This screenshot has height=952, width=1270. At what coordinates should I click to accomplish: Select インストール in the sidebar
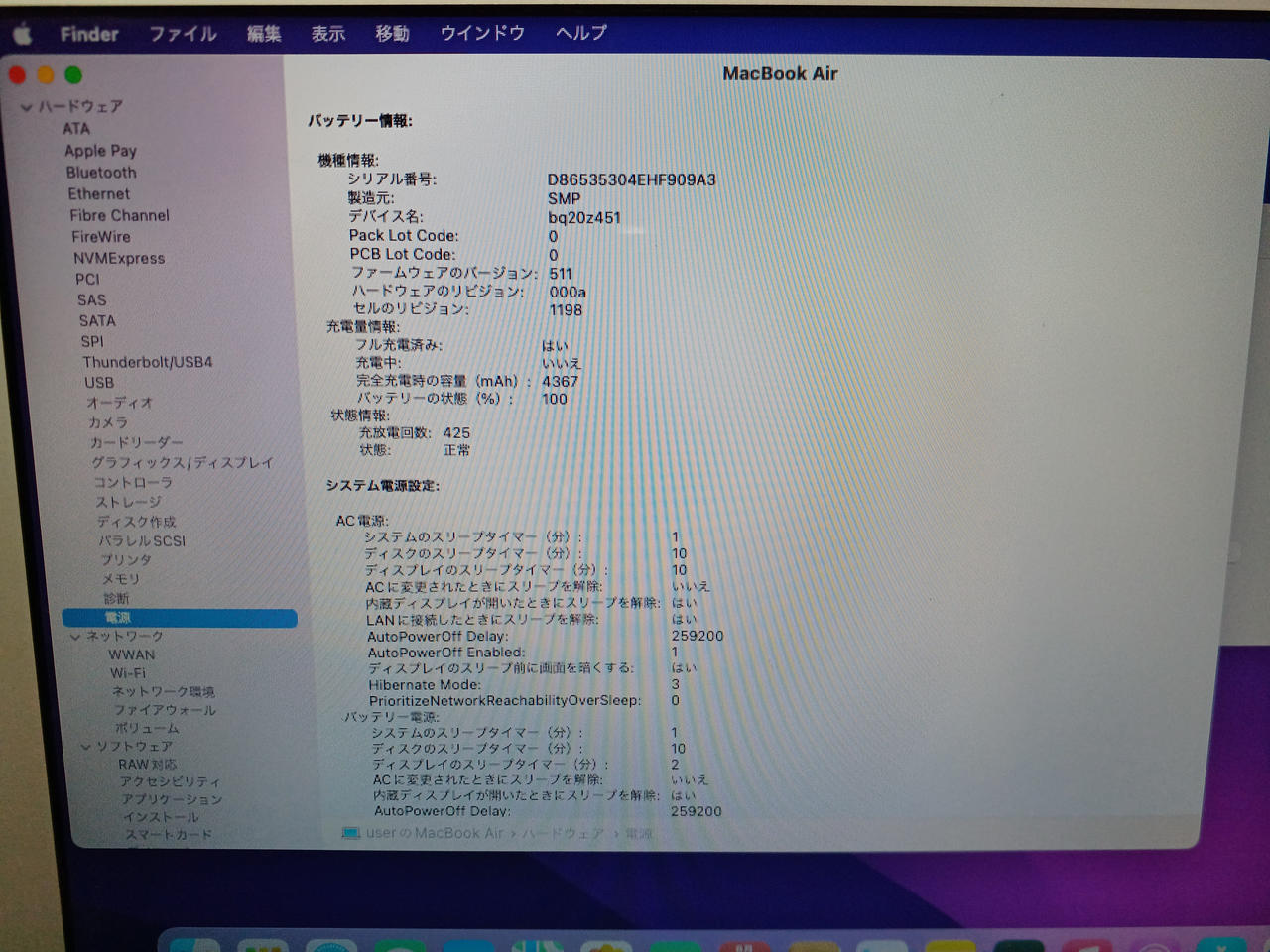click(161, 818)
